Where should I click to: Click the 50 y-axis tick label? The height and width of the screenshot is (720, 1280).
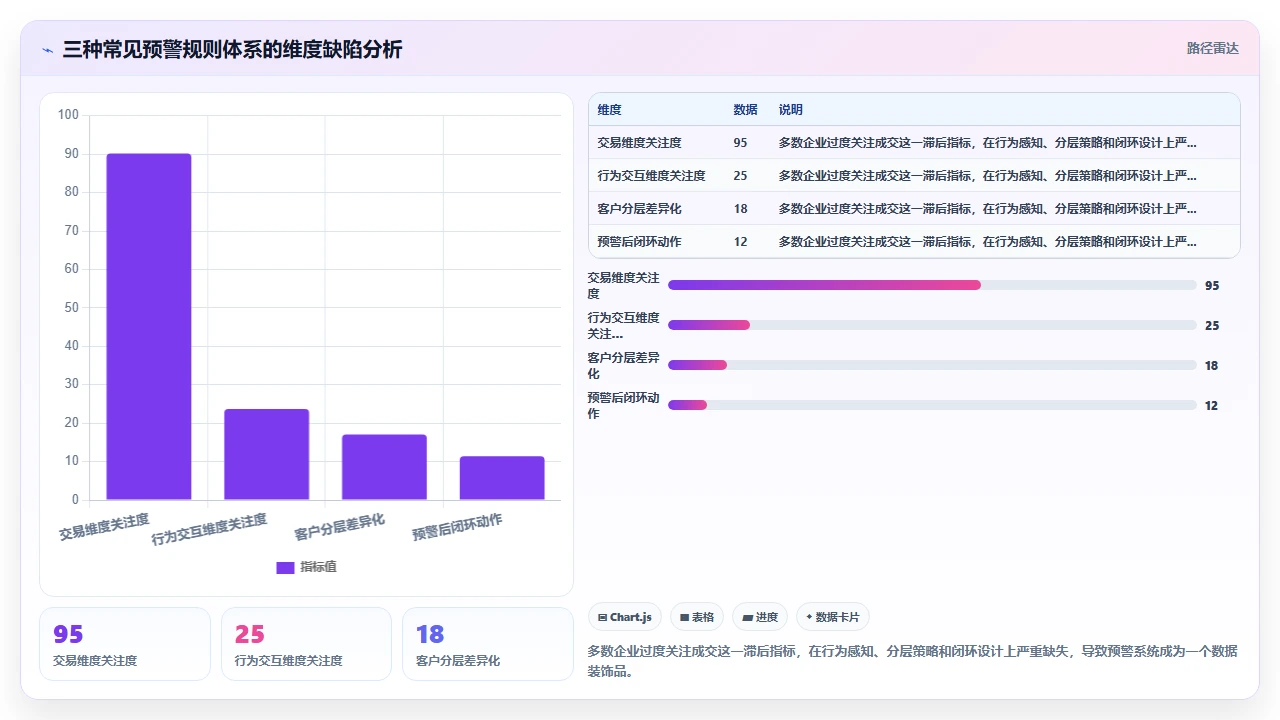[71, 307]
